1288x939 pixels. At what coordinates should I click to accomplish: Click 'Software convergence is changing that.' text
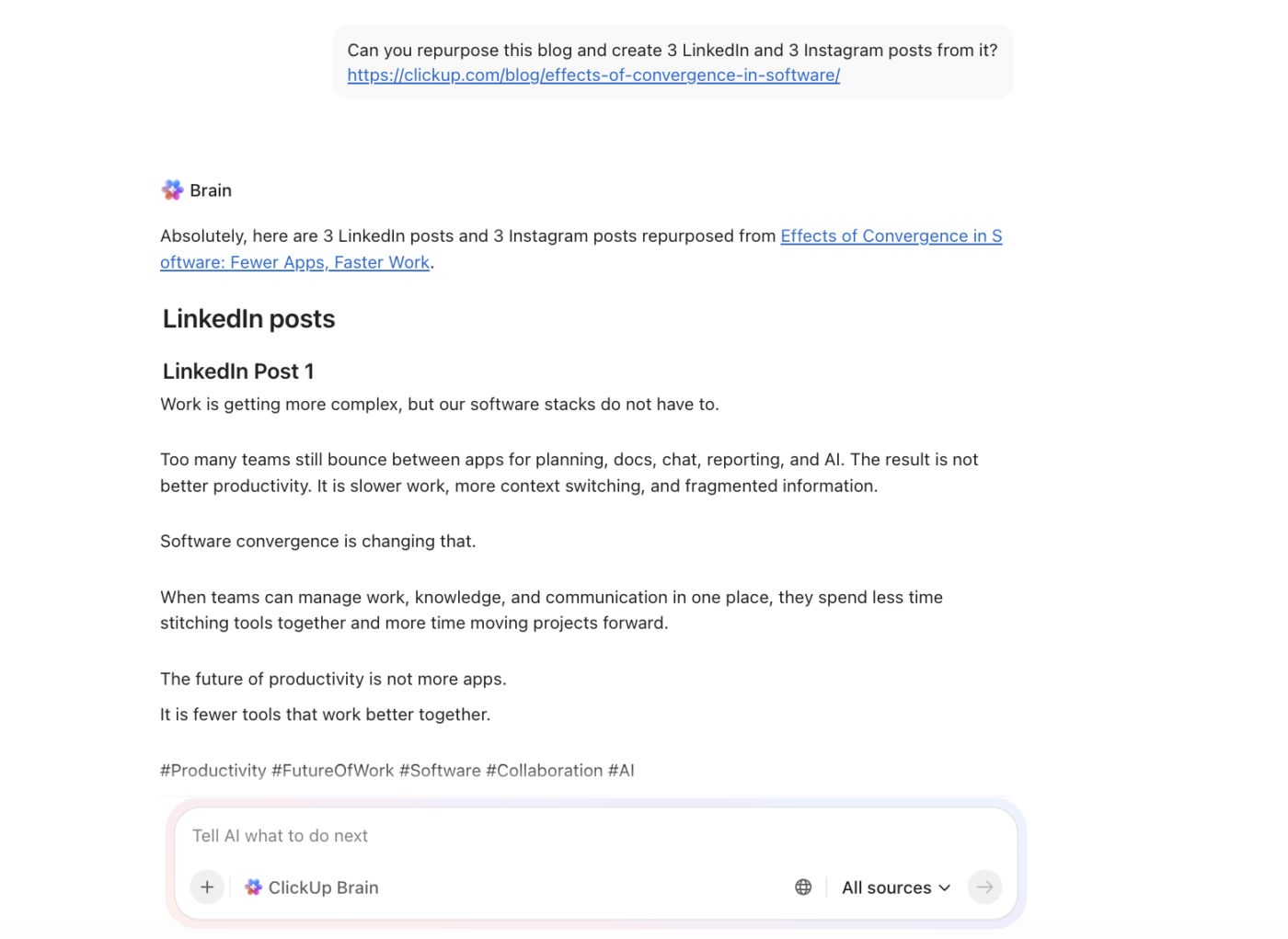point(317,542)
